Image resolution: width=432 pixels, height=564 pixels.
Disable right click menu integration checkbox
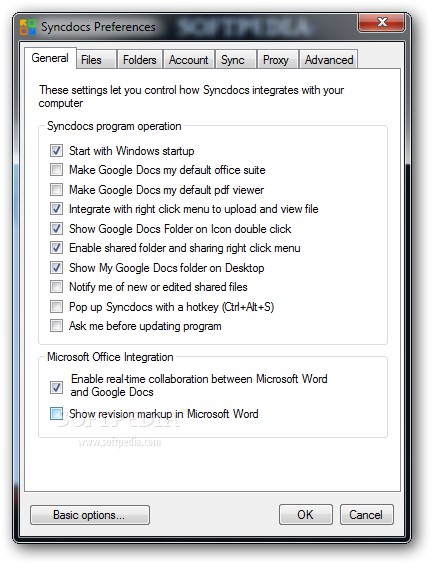point(56,209)
